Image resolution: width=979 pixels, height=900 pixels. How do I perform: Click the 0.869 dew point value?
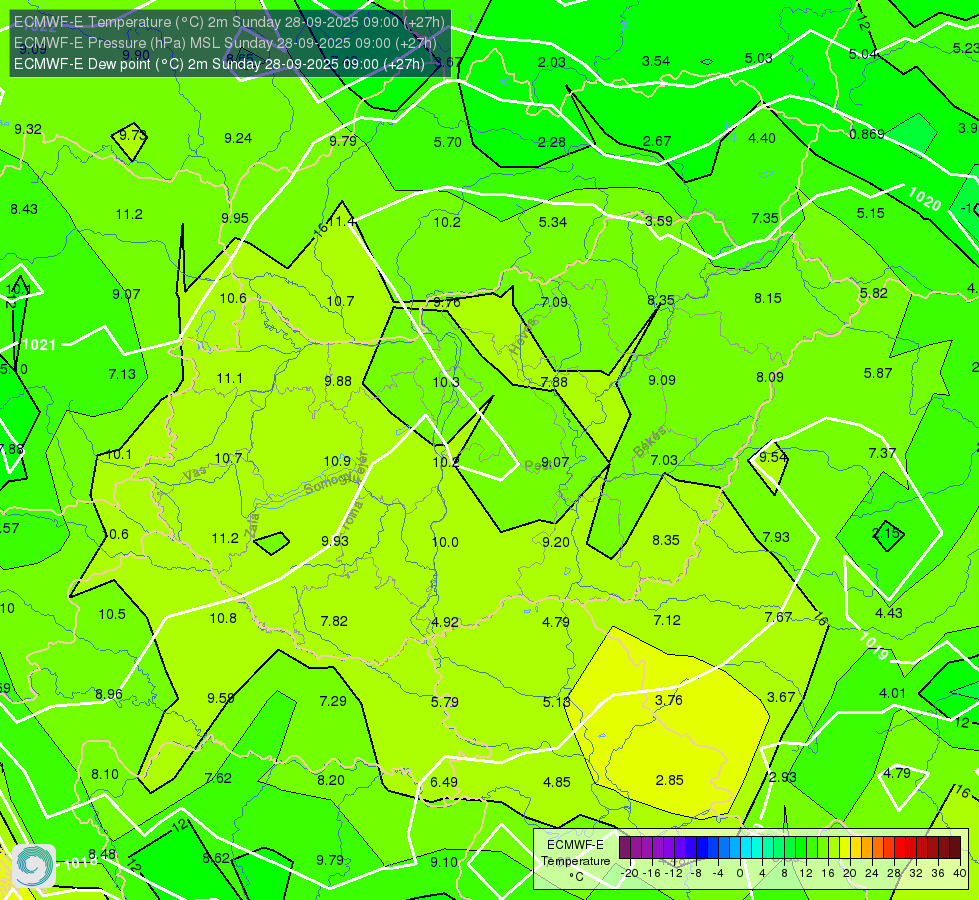click(x=867, y=134)
